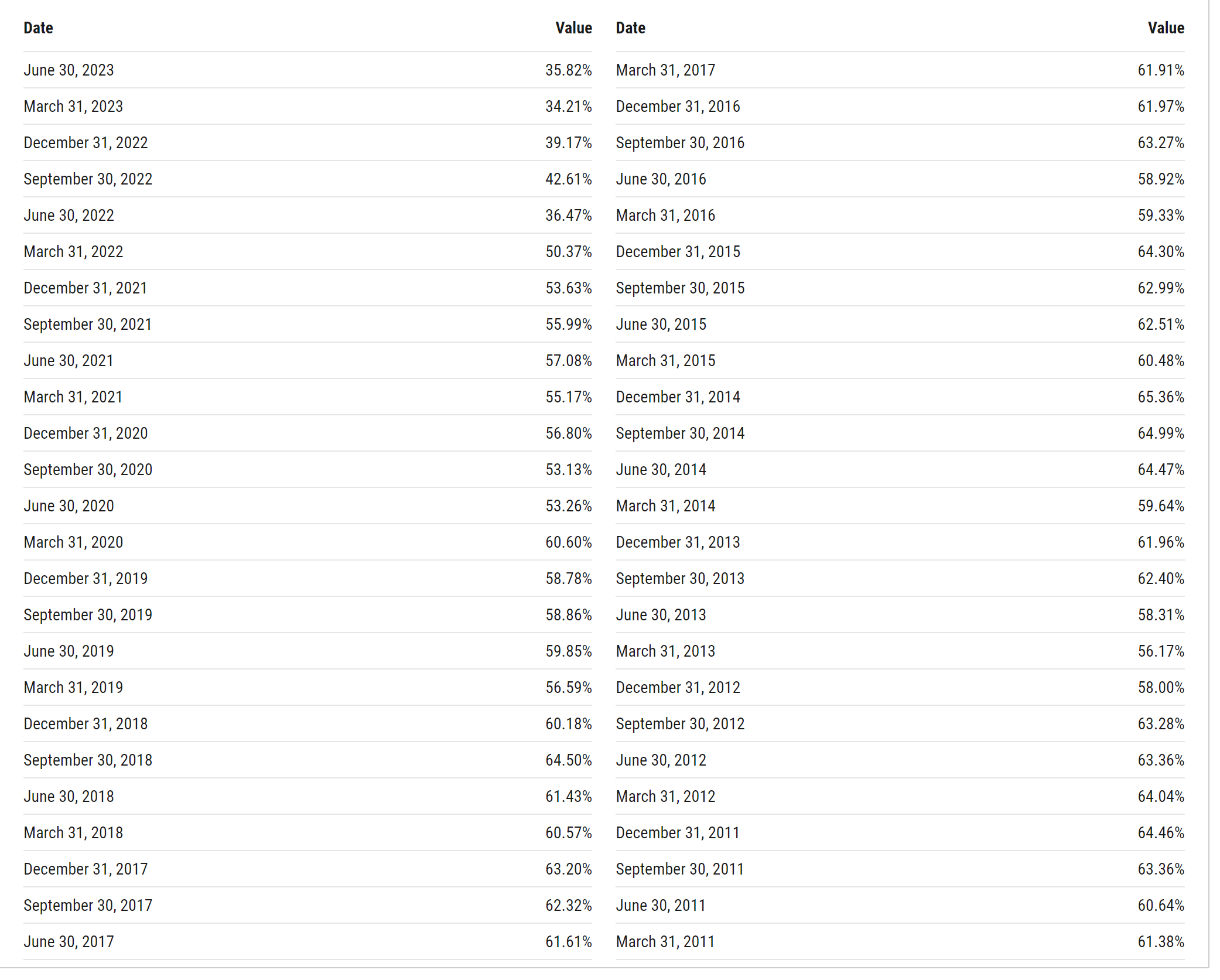
Task: Click the 65.36% value for December 2014
Action: [1160, 397]
